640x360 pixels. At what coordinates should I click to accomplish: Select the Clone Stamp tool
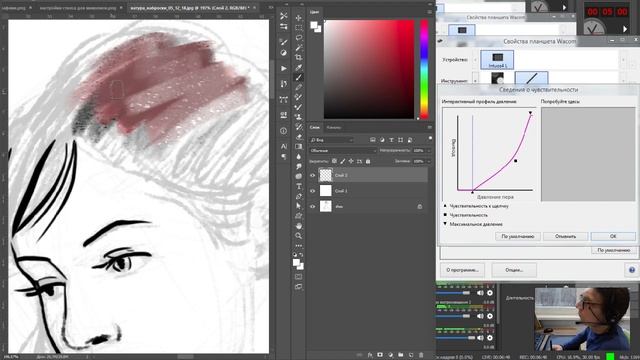[x=299, y=117]
